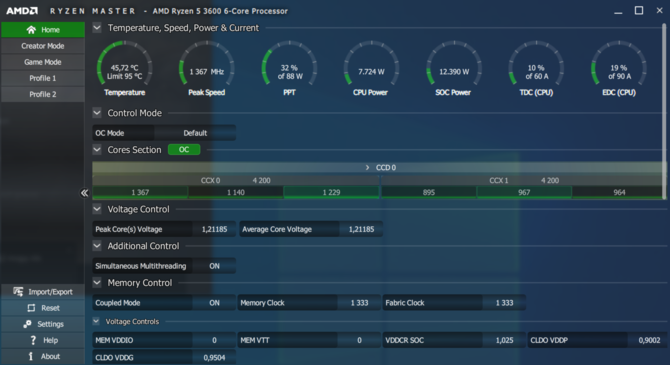Click the Settings gear icon
Viewport: 670px width, 365px height.
pos(27,324)
